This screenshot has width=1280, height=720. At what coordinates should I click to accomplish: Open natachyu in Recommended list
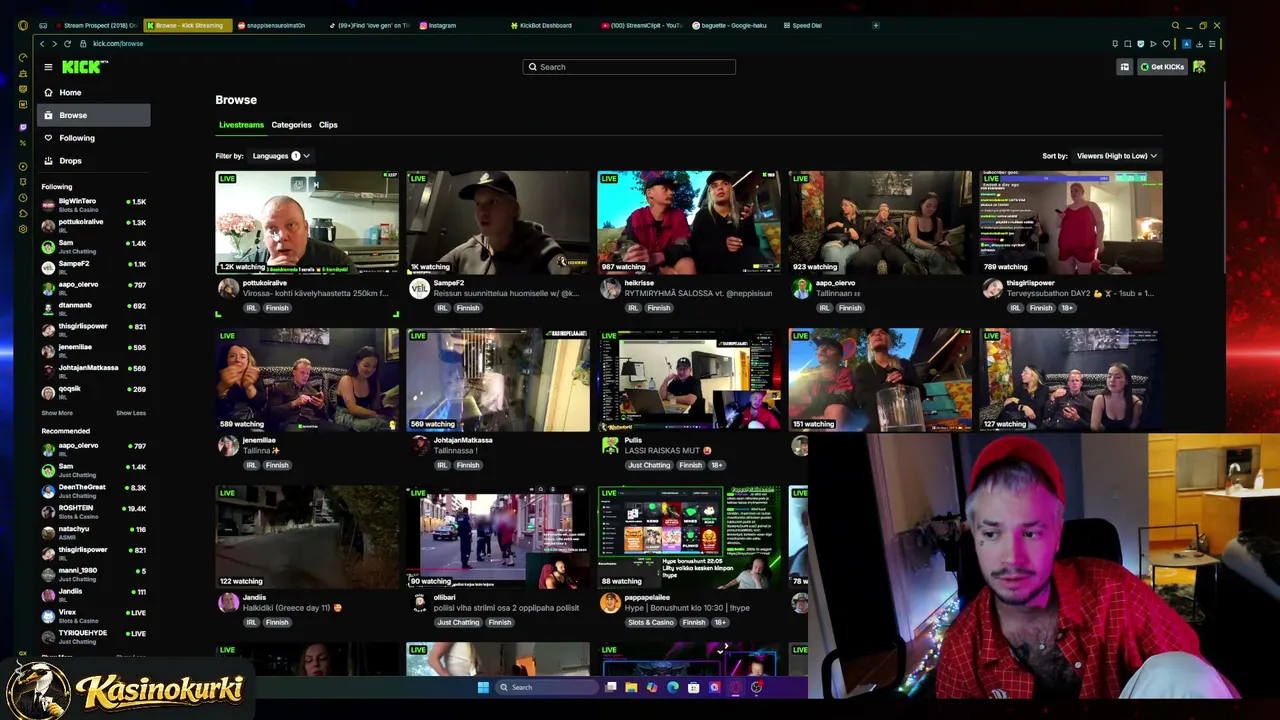(94, 531)
